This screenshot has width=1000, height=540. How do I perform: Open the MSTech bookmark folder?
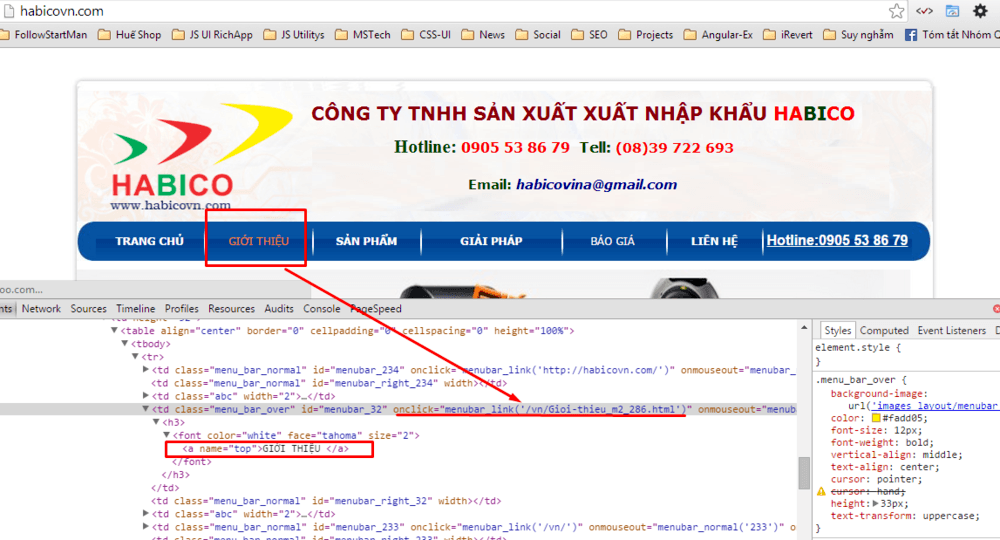363,34
